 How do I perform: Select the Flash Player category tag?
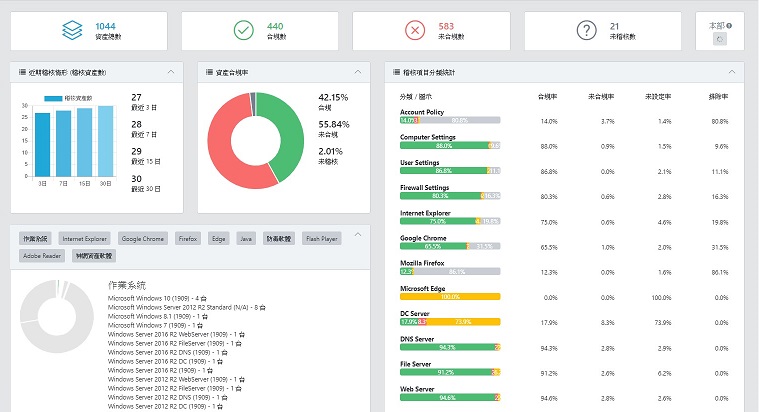[x=322, y=239]
